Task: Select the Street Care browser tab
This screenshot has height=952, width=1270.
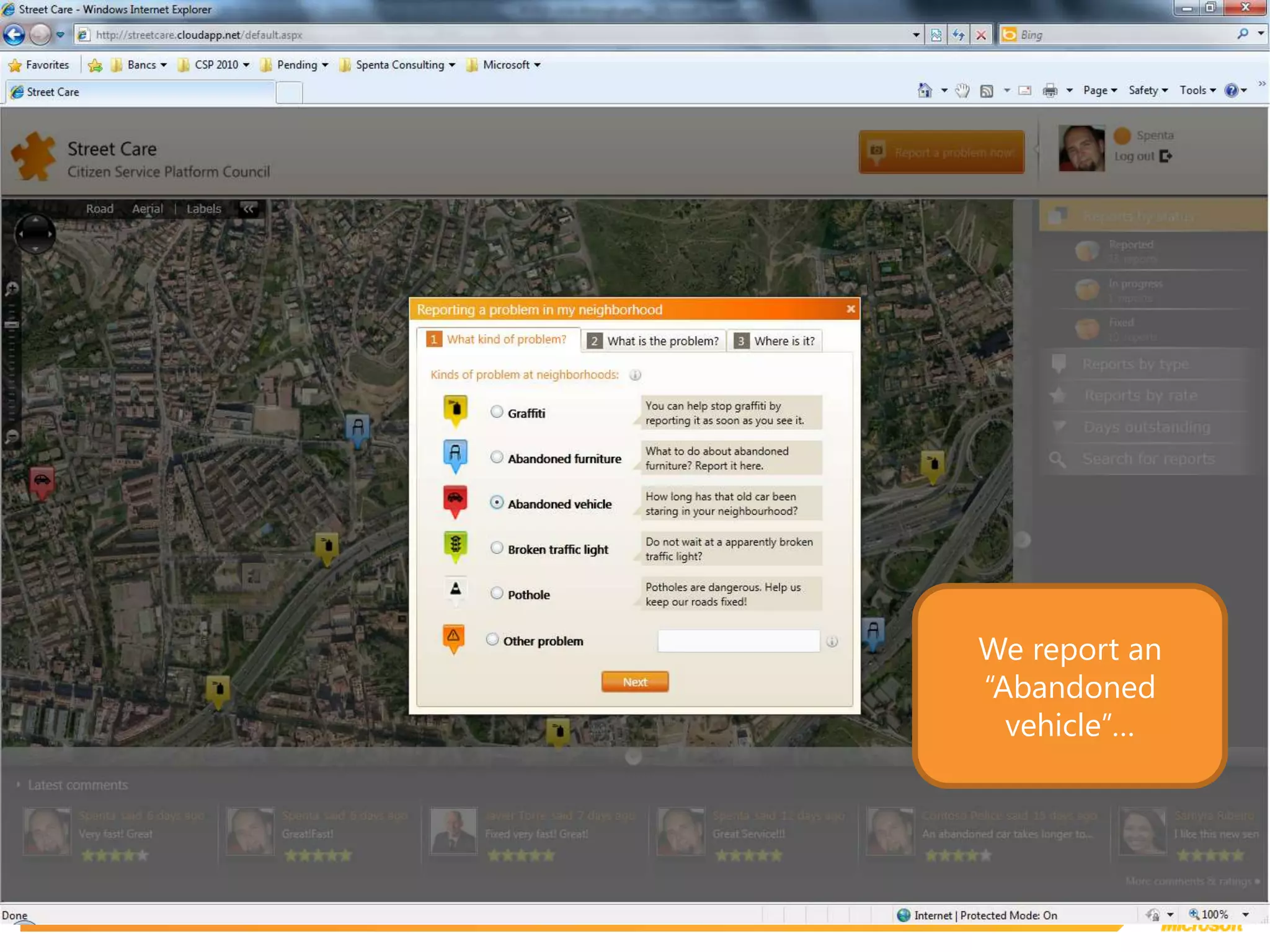Action: click(140, 92)
